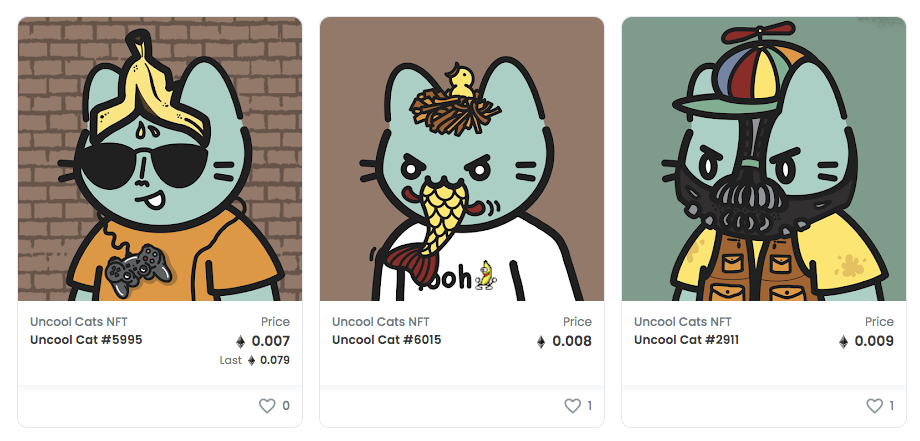Open the Uncool Cat #5995 title
920x441 pixels.
pyautogui.click(x=86, y=340)
